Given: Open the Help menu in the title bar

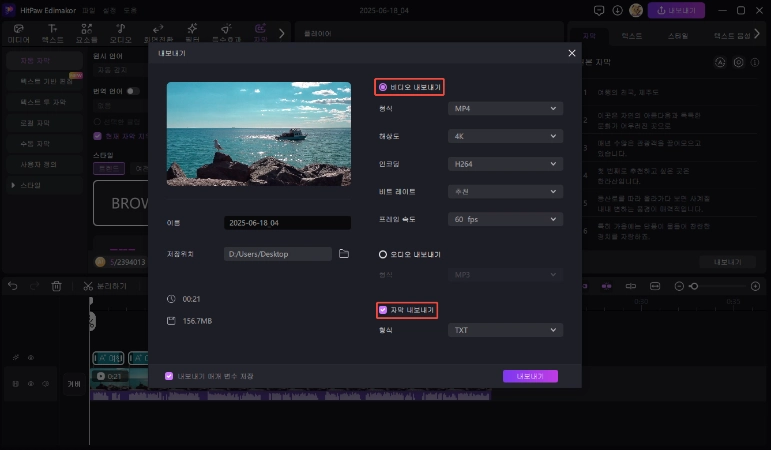Looking at the screenshot, I should [x=130, y=10].
